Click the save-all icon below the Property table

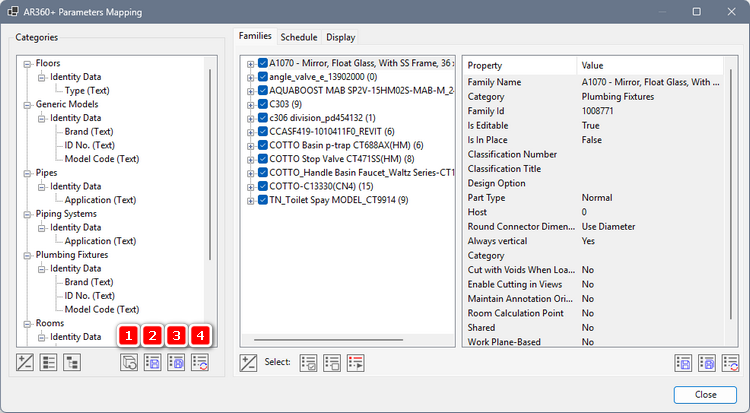(707, 363)
